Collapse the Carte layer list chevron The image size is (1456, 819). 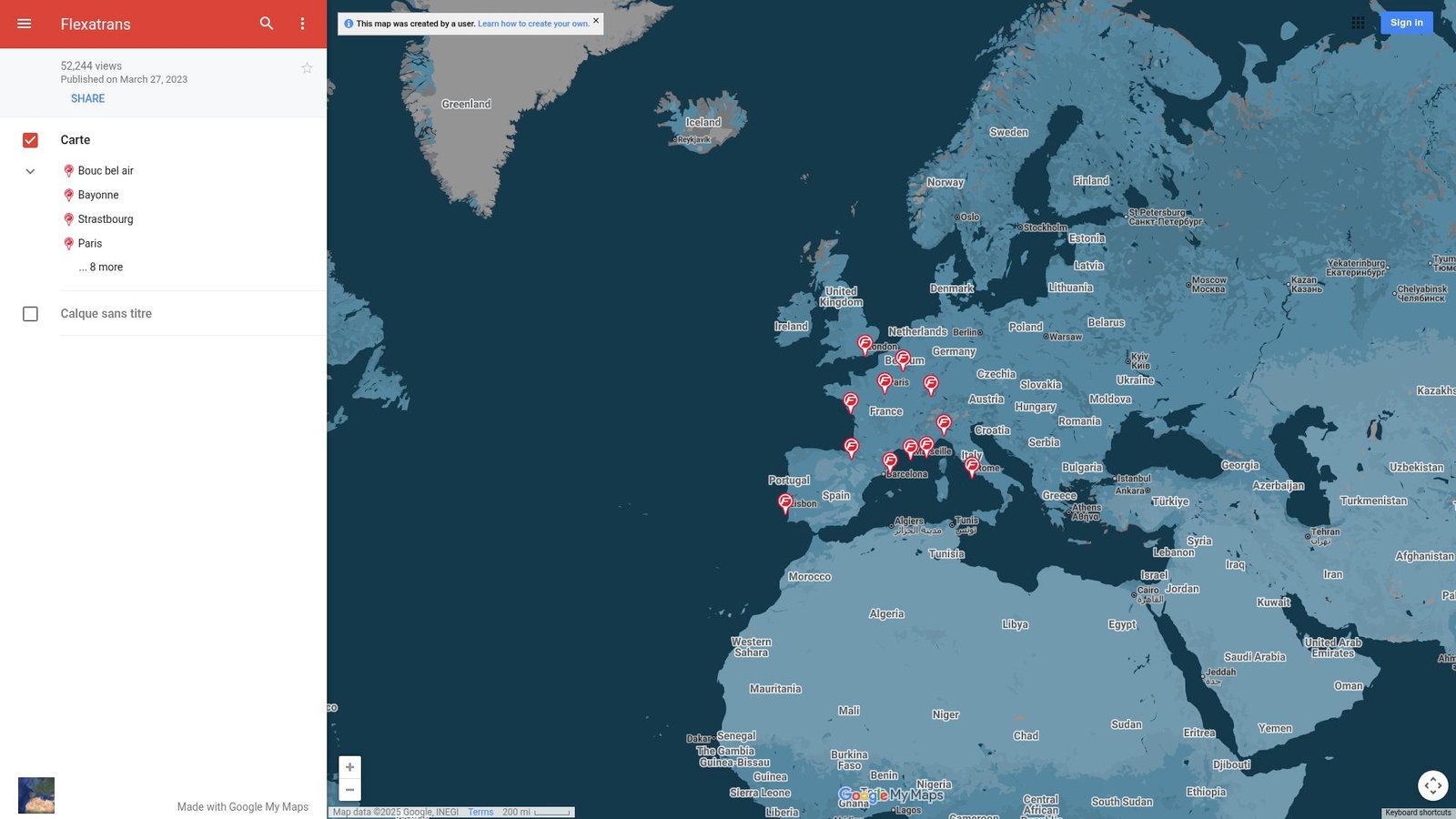tap(30, 171)
